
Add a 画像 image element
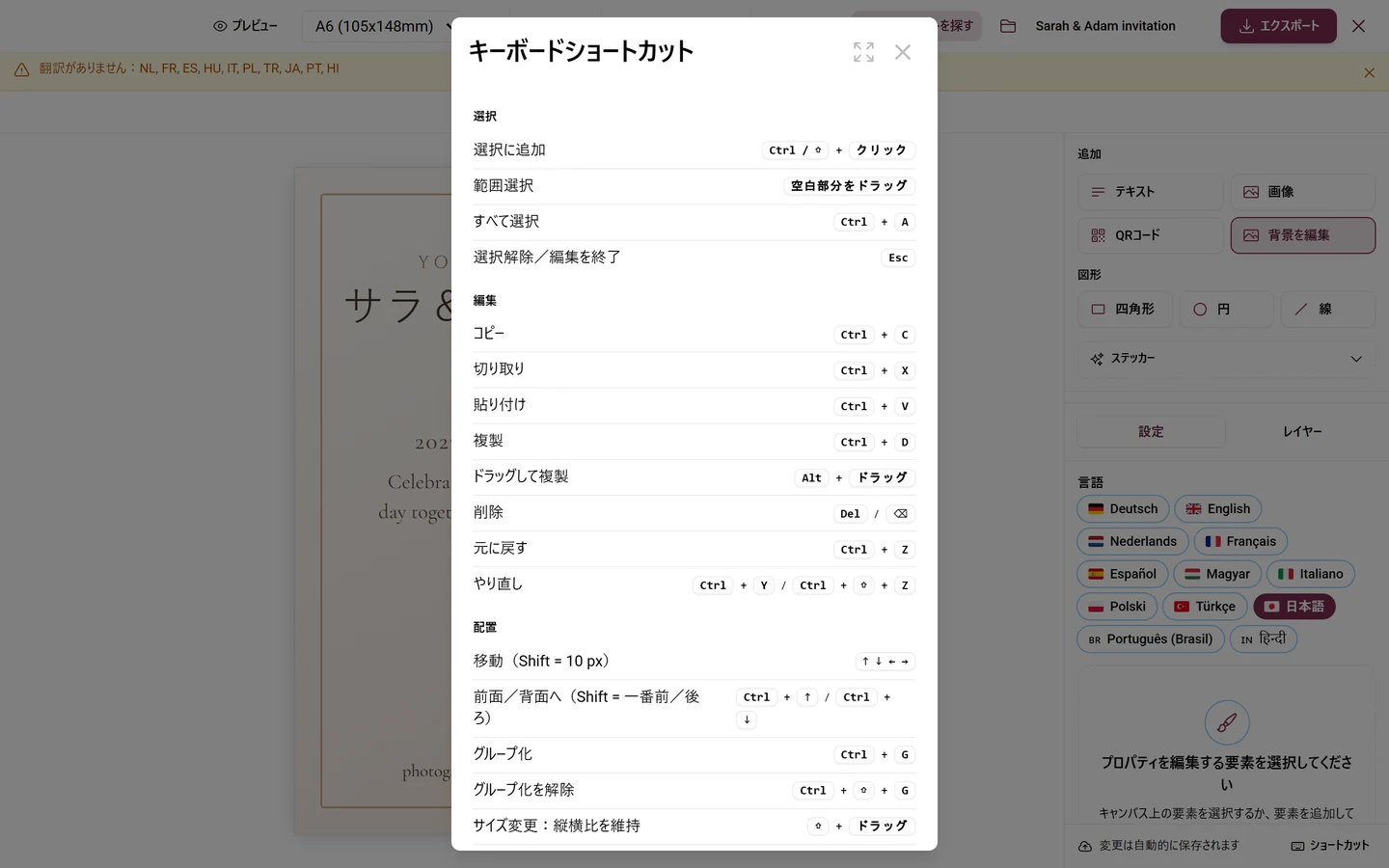click(1302, 192)
